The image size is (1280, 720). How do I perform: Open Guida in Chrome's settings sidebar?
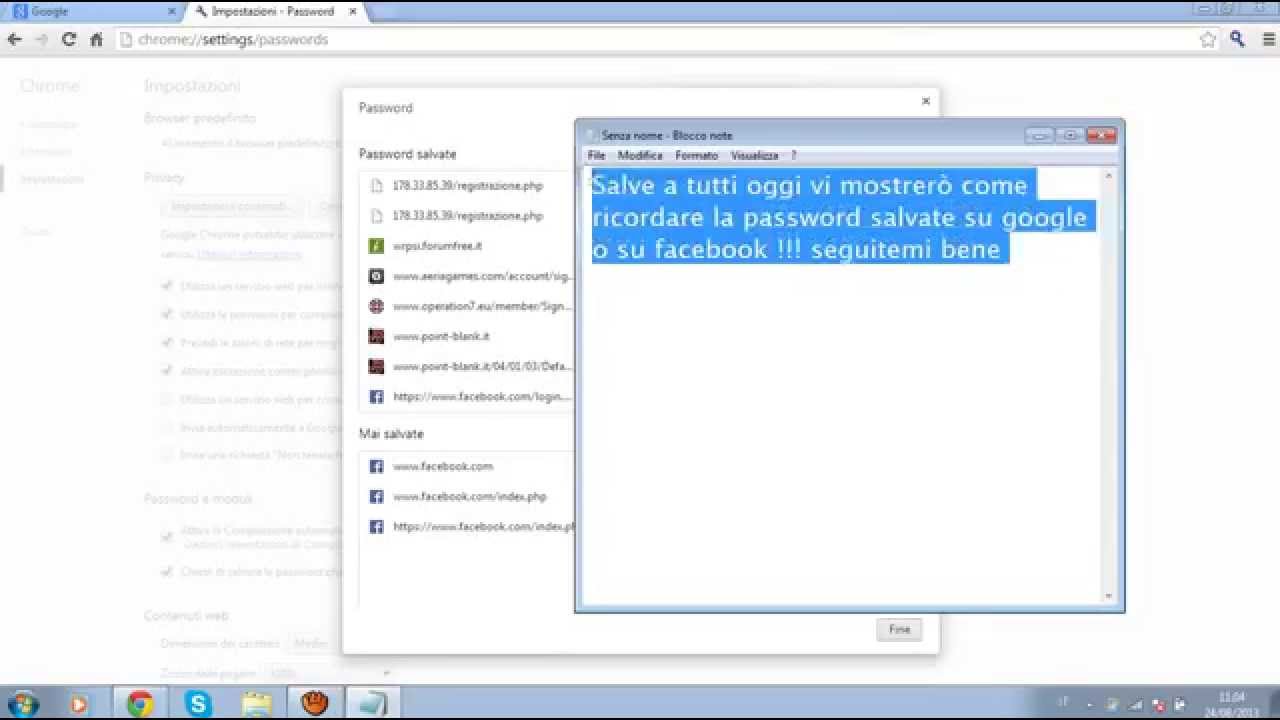click(x=35, y=232)
